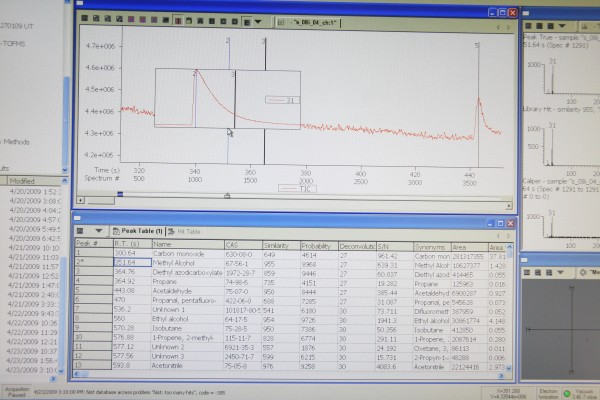This screenshot has width=600, height=400.
Task: Click left arrow of chromatogram horizontal scrollbar
Action: (x=80, y=200)
